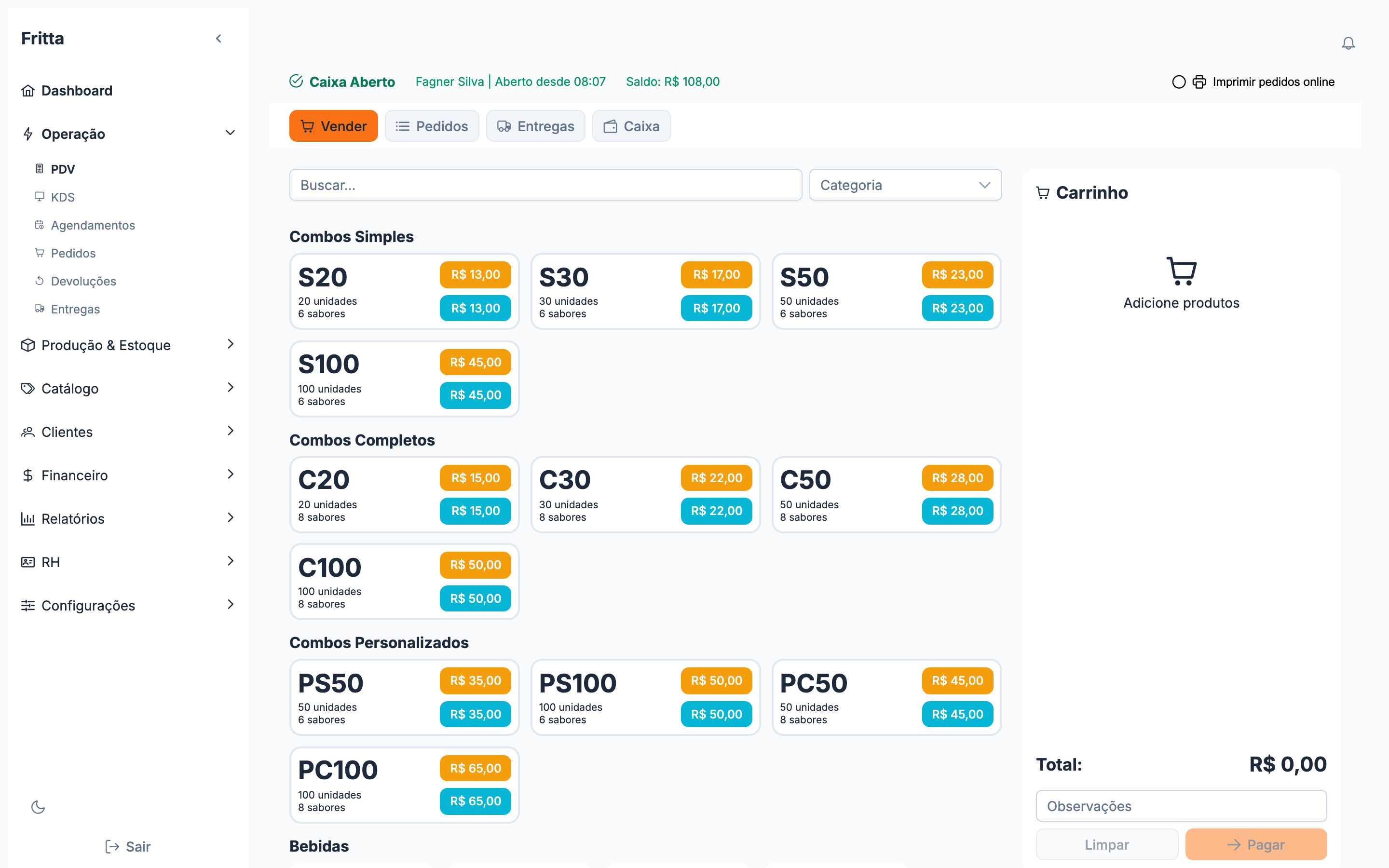Viewport: 1389px width, 868px height.
Task: Click the Financeiro dollar icon
Action: pyautogui.click(x=27, y=475)
